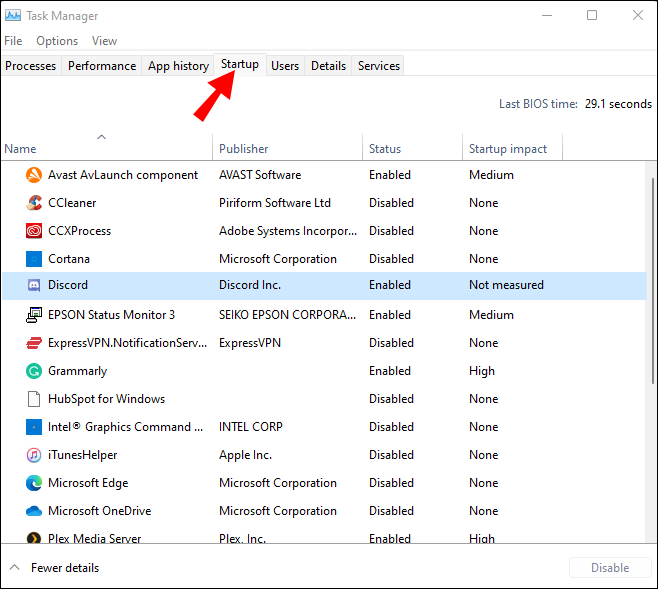Image resolution: width=658 pixels, height=589 pixels.
Task: Sort entries by Status column header
Action: click(385, 149)
